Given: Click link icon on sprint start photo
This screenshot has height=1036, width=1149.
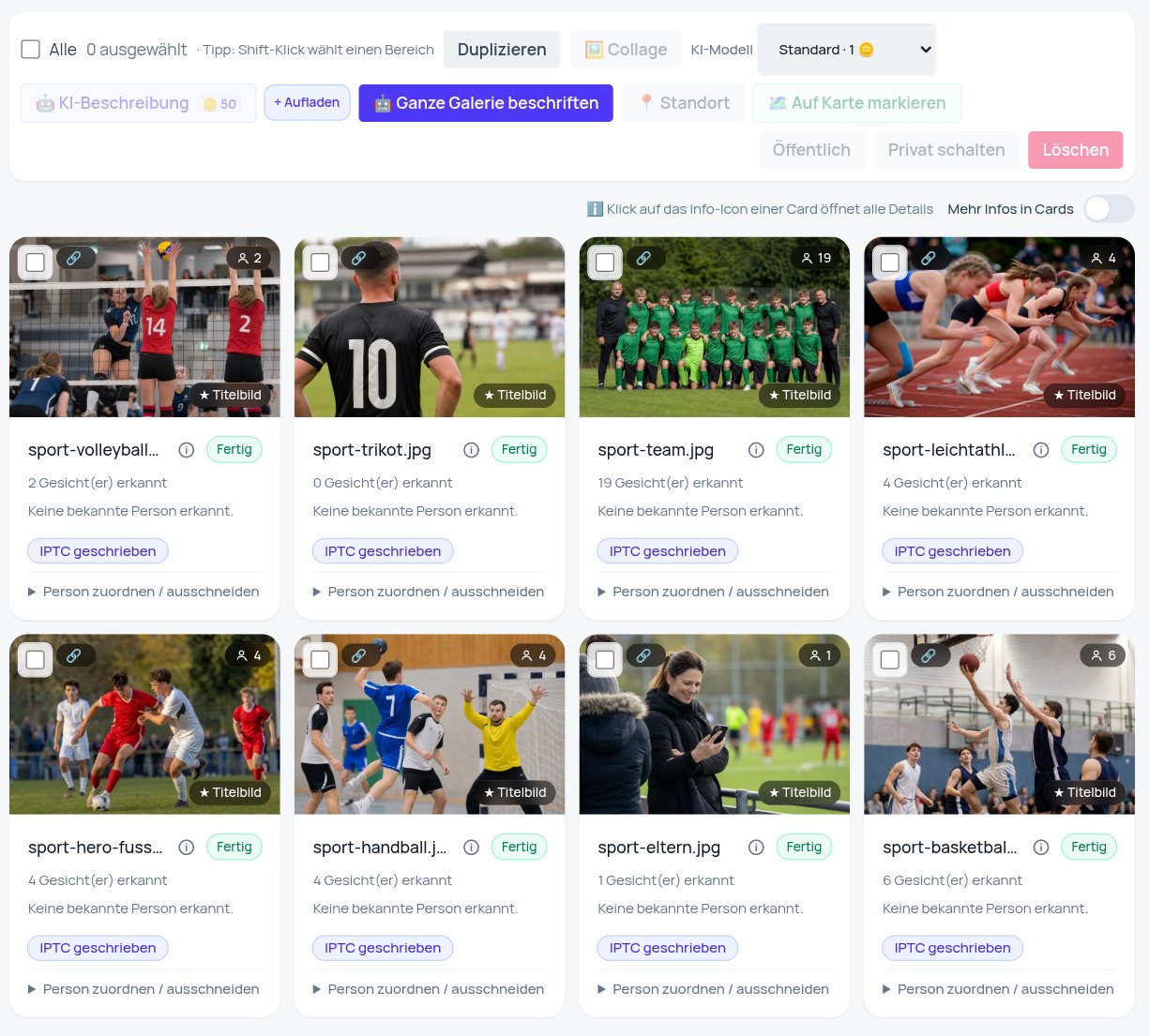Looking at the screenshot, I should [x=930, y=258].
